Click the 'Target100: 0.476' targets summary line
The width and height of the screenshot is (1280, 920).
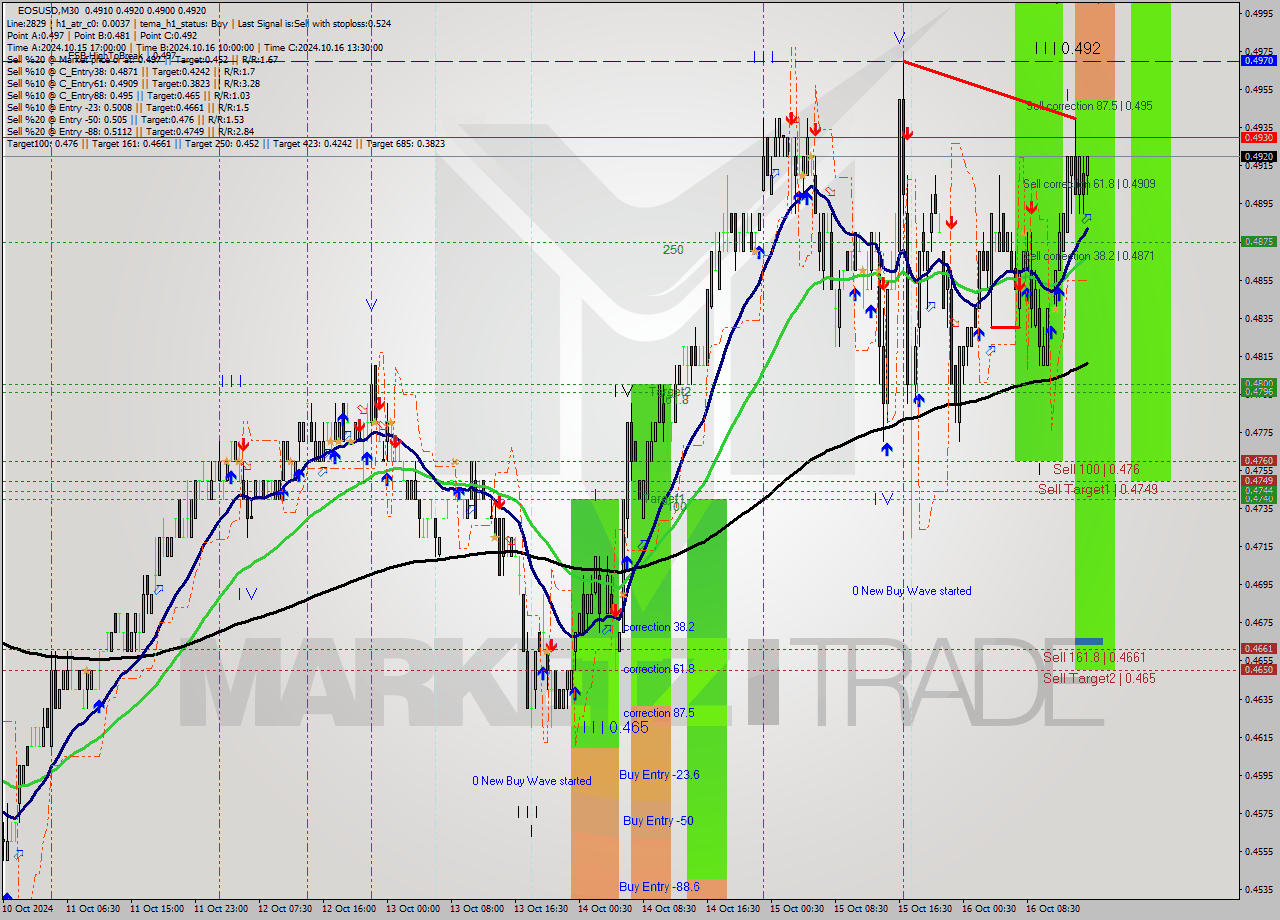[x=226, y=143]
